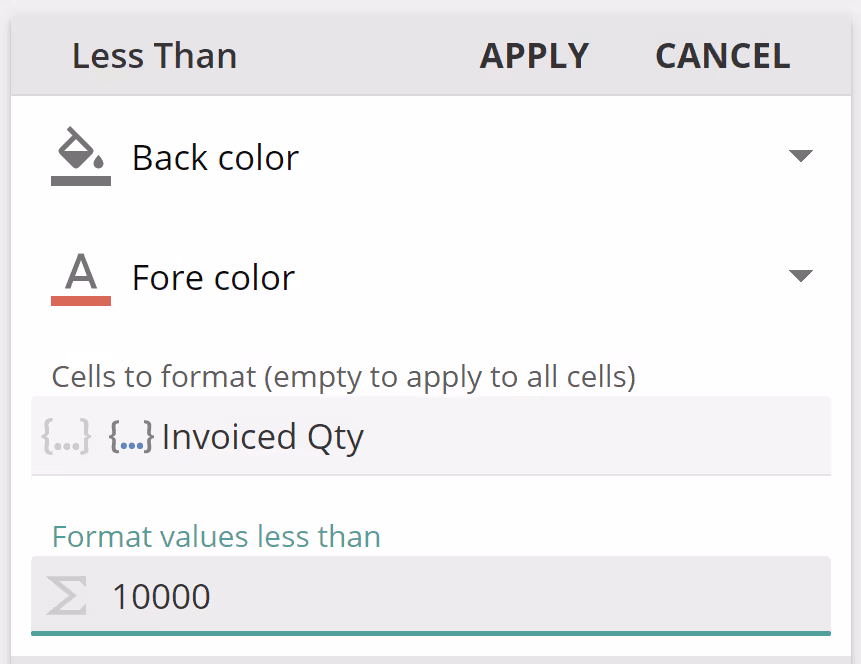861x664 pixels.
Task: Select the Back color label
Action: point(215,158)
